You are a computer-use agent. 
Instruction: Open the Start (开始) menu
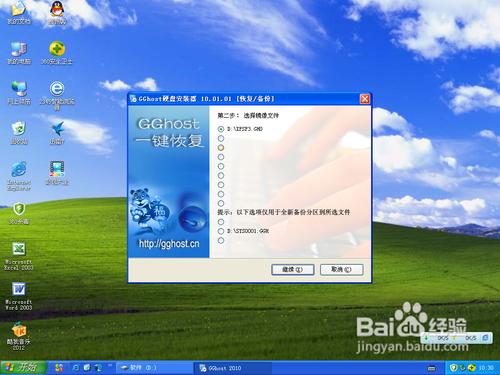[x=23, y=368]
